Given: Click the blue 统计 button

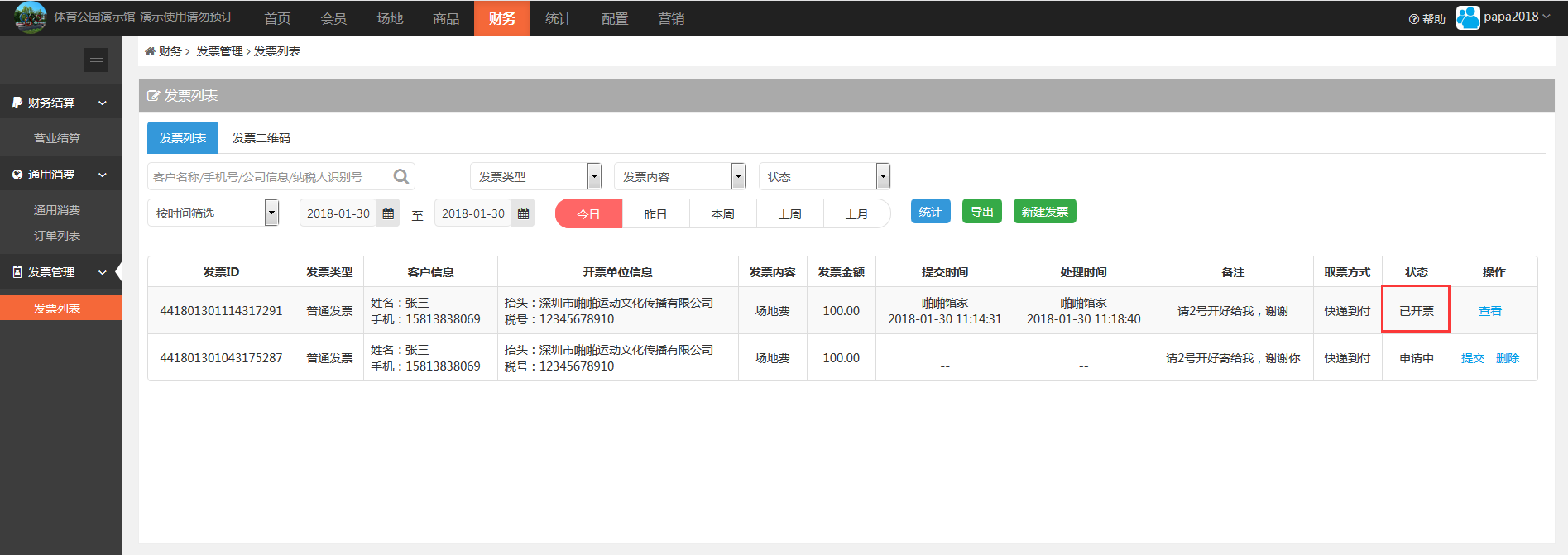Looking at the screenshot, I should tap(931, 212).
